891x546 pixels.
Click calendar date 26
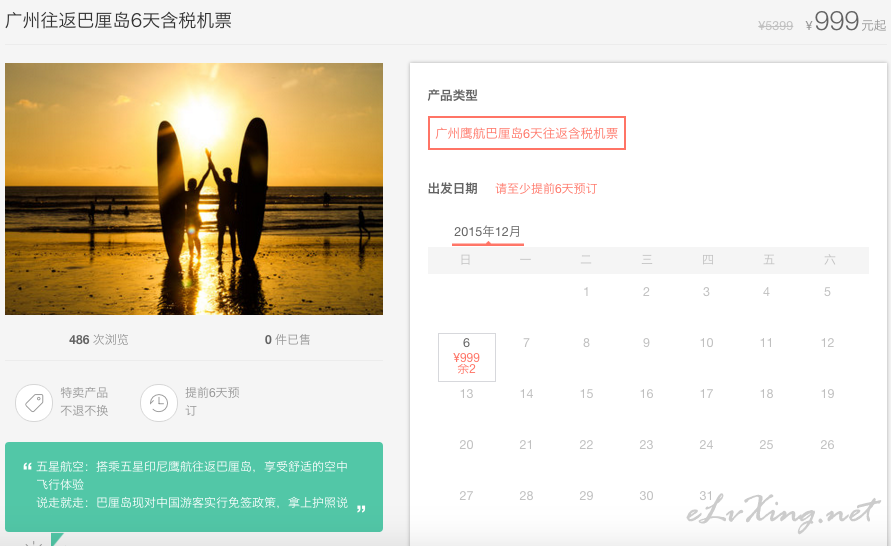coord(827,445)
